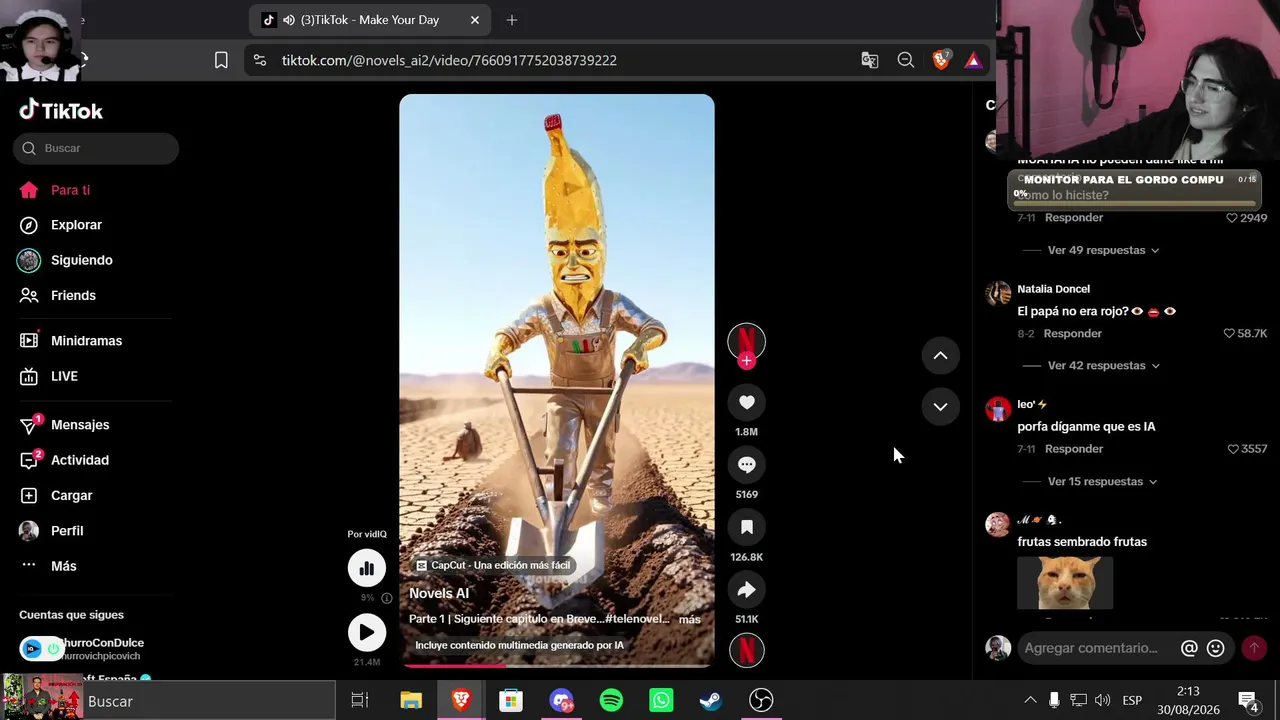The height and width of the screenshot is (720, 1280).
Task: Click the TikTok logo in the sidebar
Action: point(61,110)
